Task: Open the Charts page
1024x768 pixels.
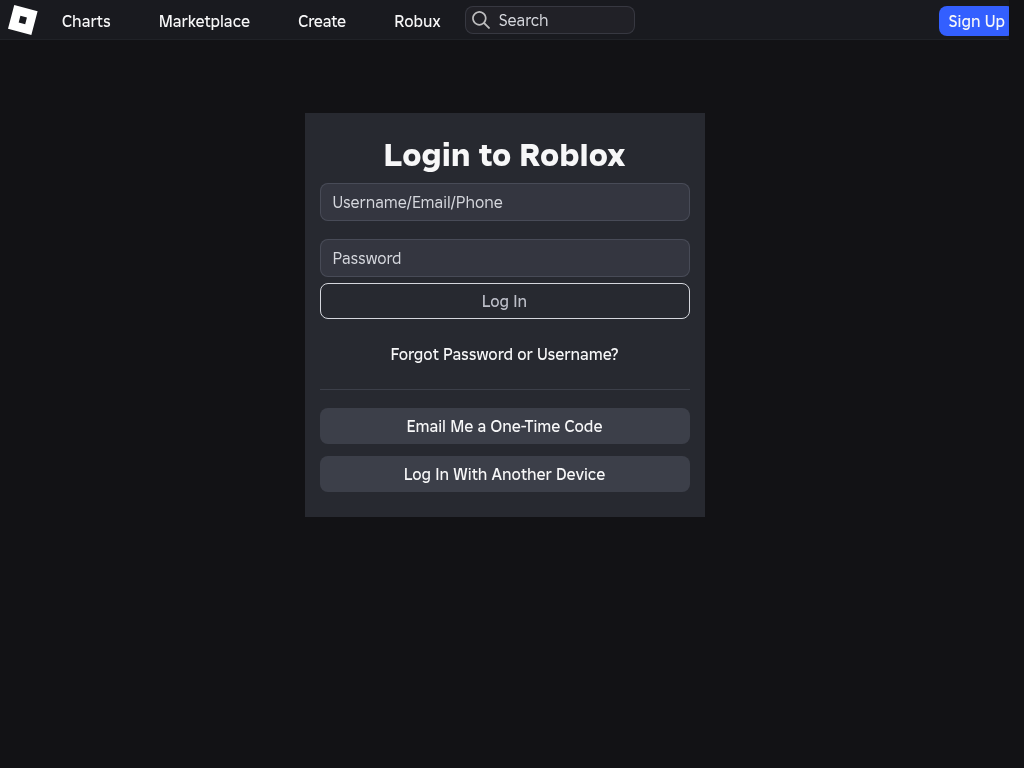Action: 86,21
